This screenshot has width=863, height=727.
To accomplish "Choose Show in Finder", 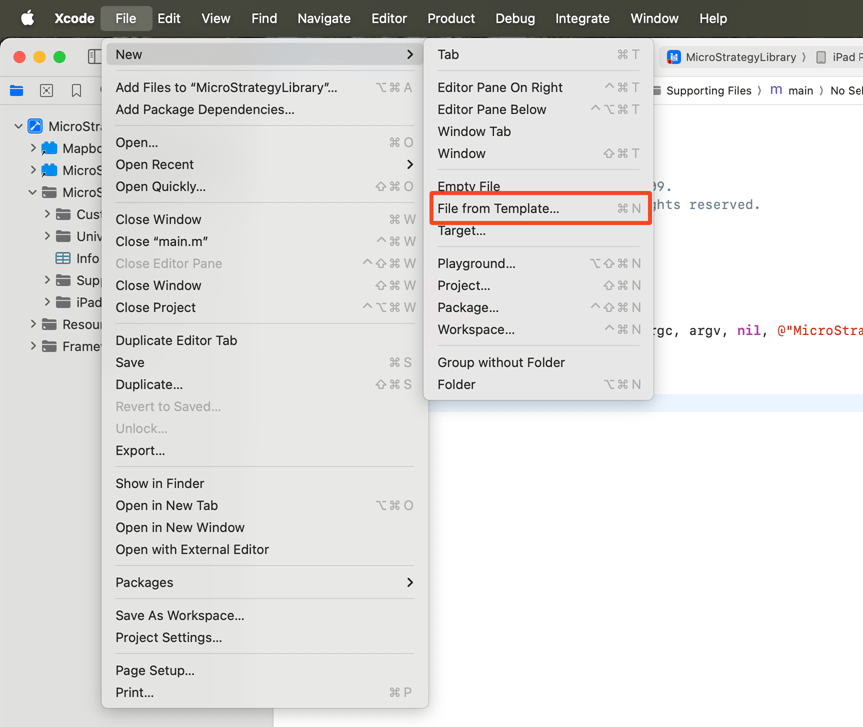I will point(264,484).
